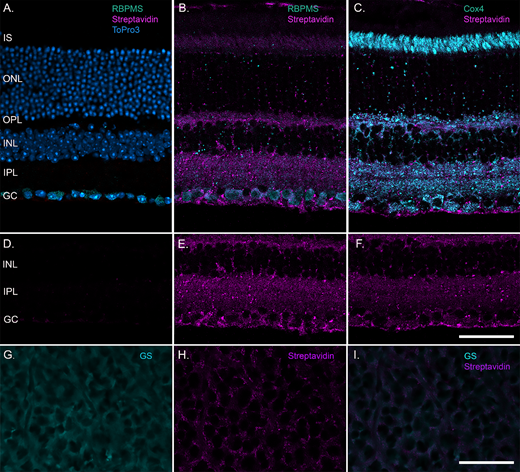Click the GS label in panel G
The width and height of the screenshot is (520, 472).
[x=146, y=356]
